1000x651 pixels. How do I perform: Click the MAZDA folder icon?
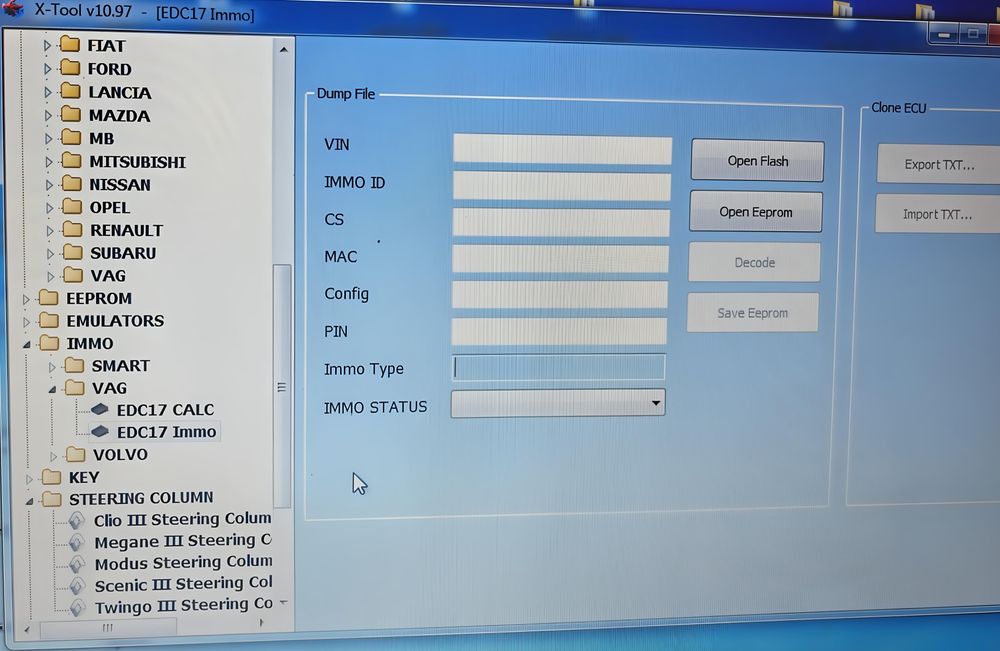pyautogui.click(x=71, y=114)
